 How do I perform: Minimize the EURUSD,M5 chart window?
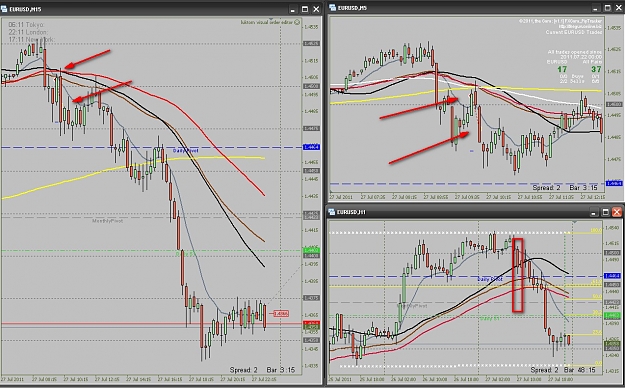tap(596, 8)
